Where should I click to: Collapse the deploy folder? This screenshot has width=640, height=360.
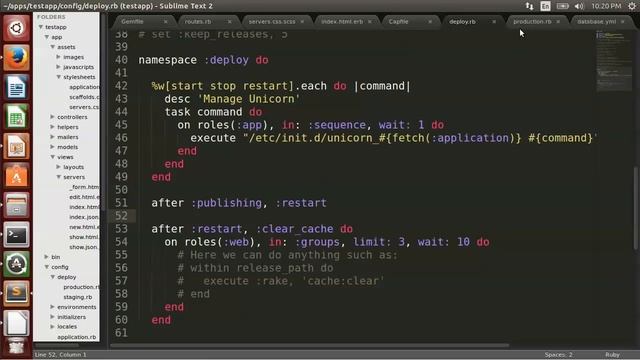pyautogui.click(x=53, y=277)
